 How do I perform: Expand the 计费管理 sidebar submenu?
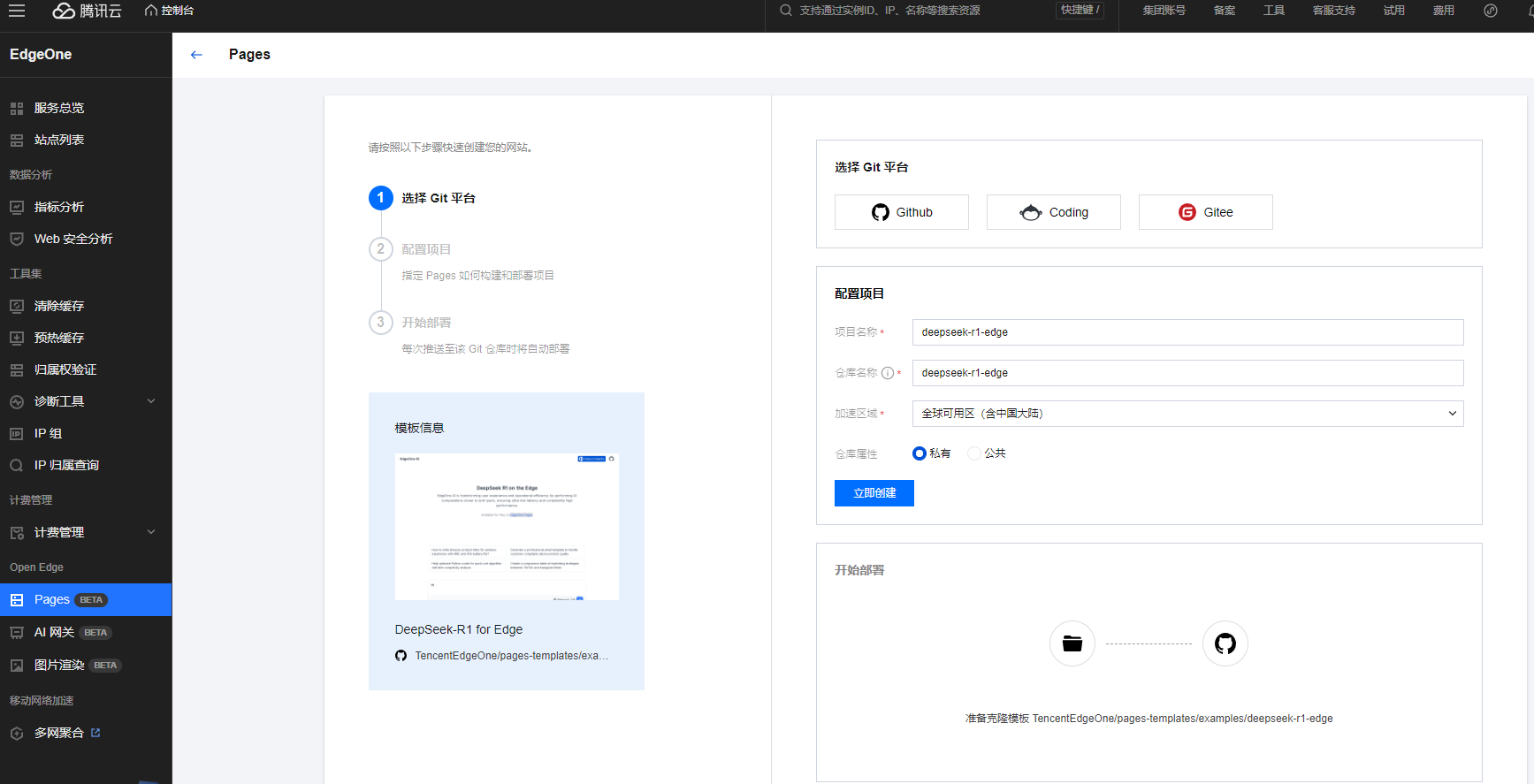[151, 532]
